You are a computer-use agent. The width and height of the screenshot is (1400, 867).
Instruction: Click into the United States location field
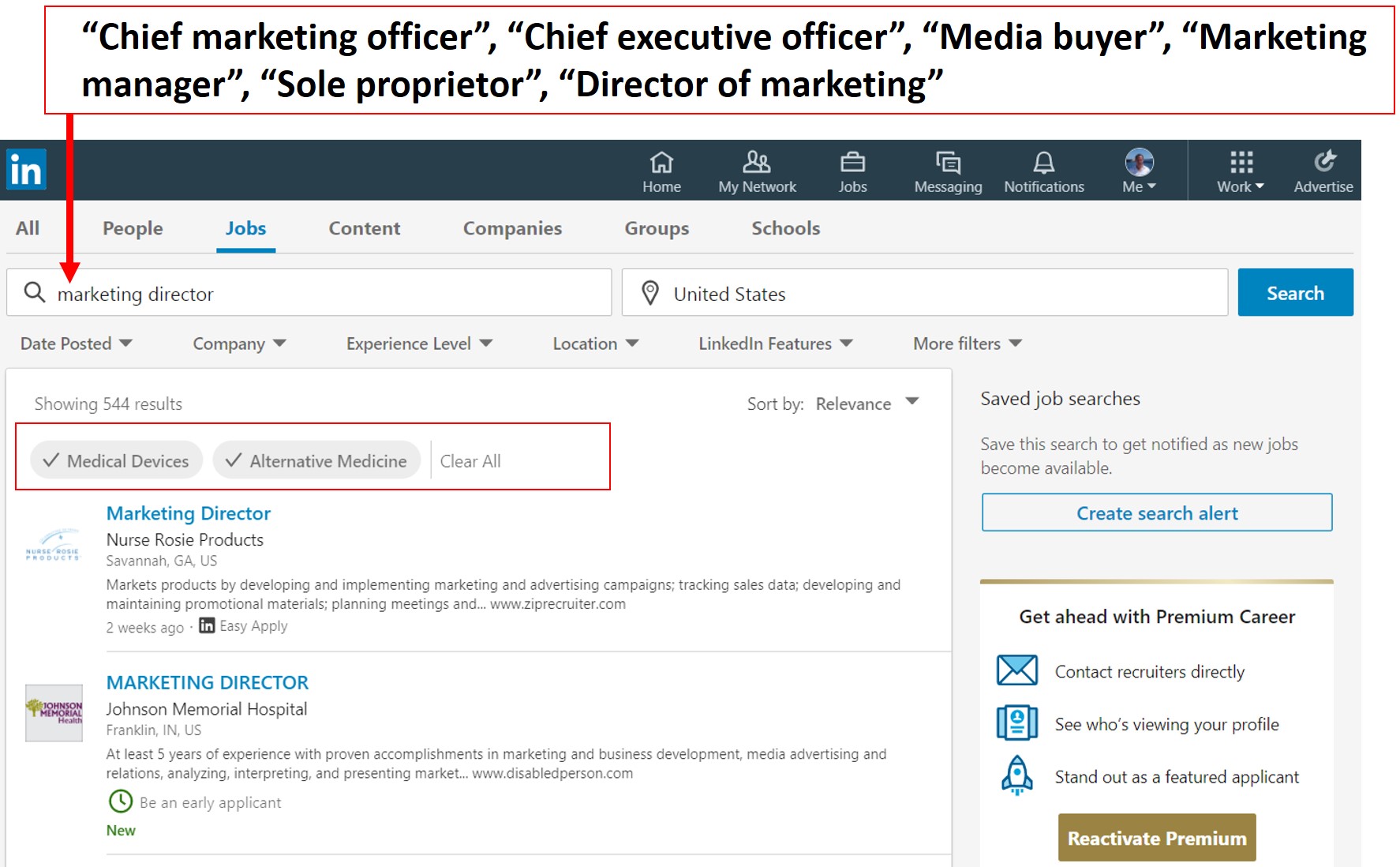(x=925, y=292)
